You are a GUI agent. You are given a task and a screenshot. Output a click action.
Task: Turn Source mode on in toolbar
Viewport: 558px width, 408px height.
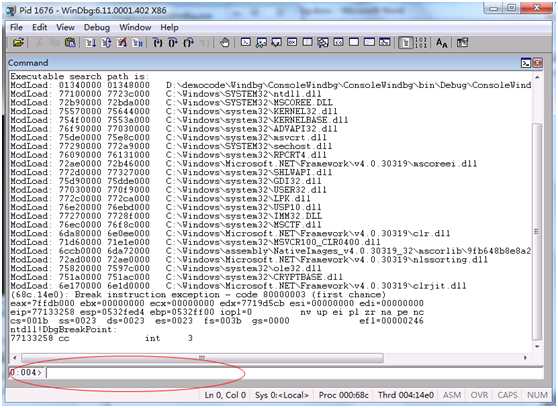pos(405,43)
